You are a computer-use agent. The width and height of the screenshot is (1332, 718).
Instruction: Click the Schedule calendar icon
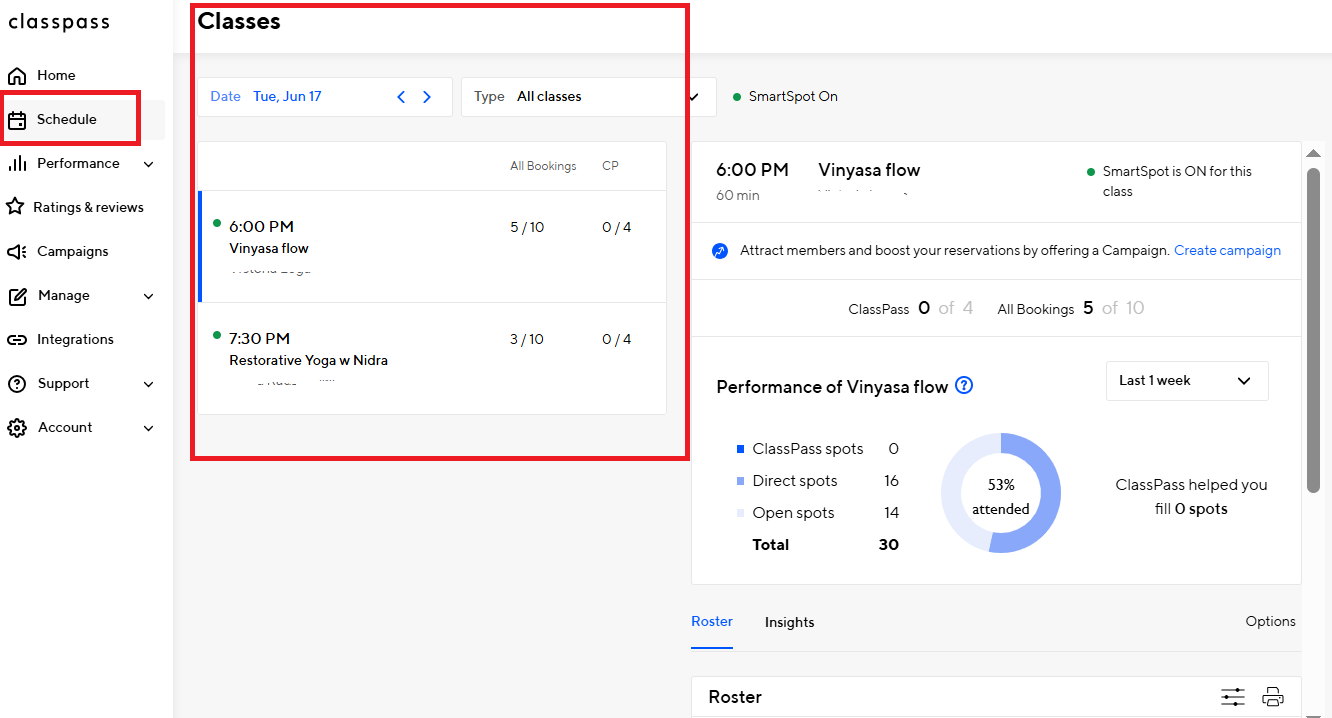(17, 120)
